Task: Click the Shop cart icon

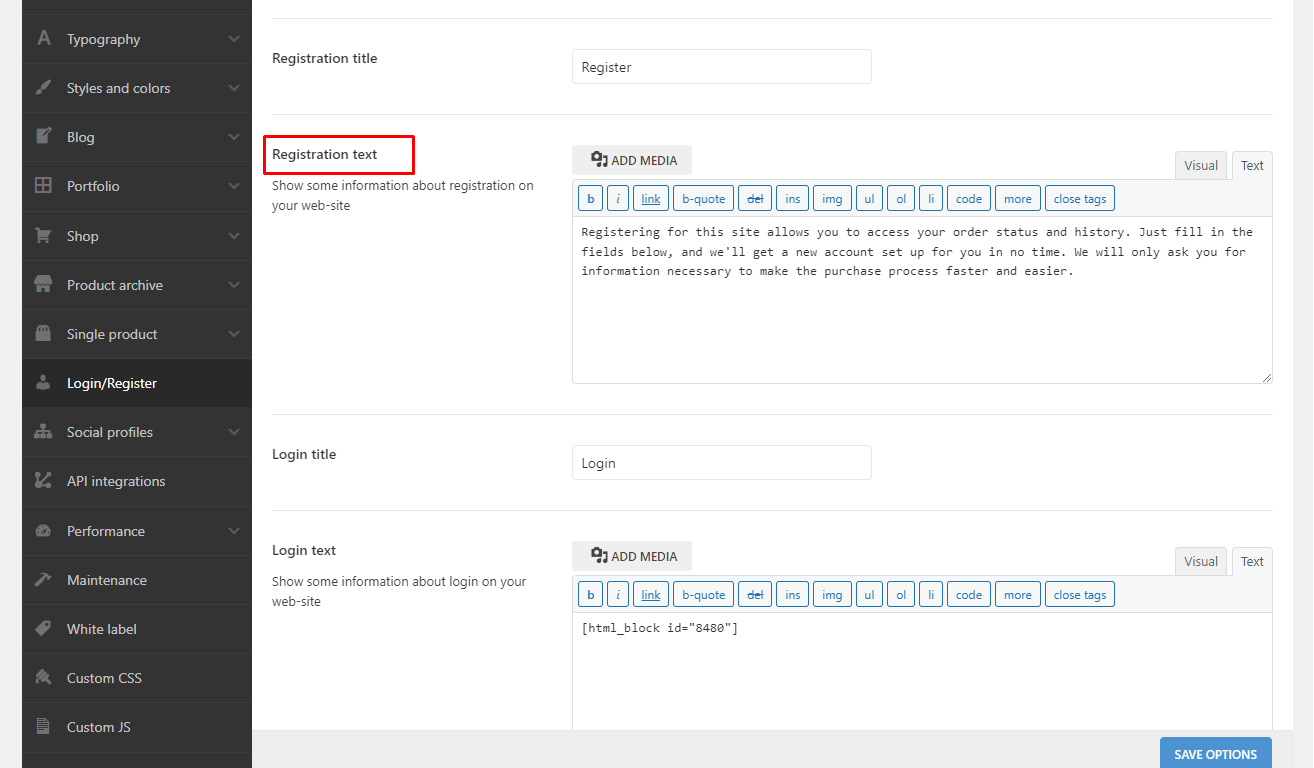Action: pos(43,236)
